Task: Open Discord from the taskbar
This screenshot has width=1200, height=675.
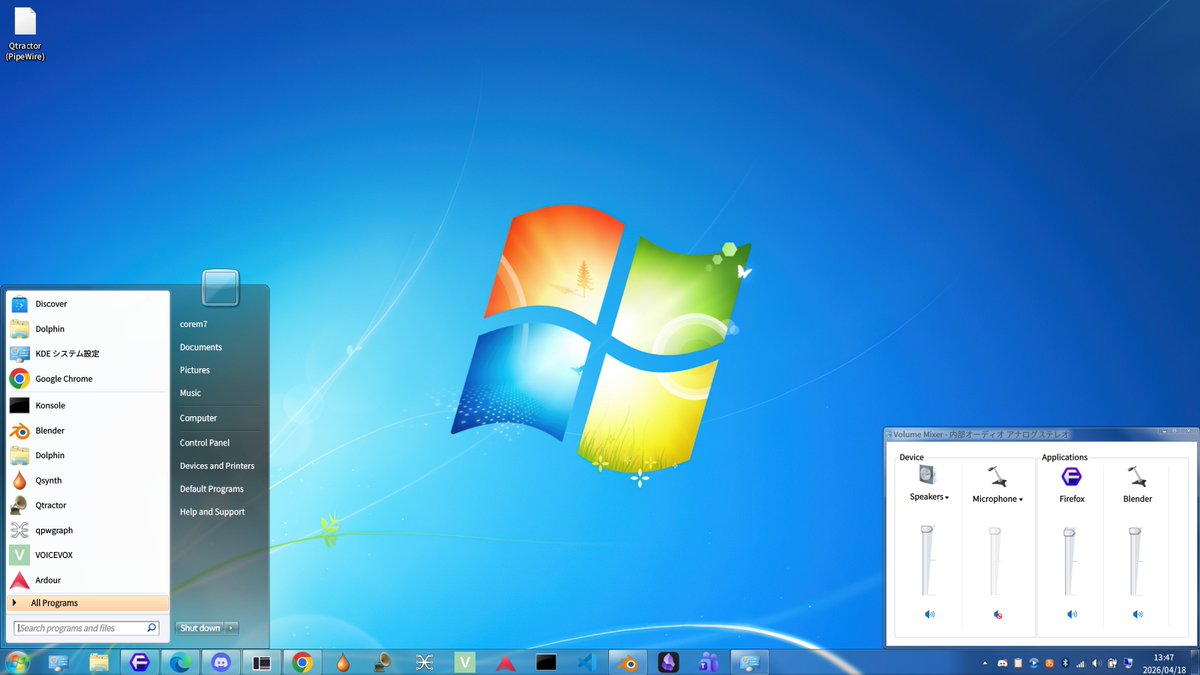Action: (221, 662)
